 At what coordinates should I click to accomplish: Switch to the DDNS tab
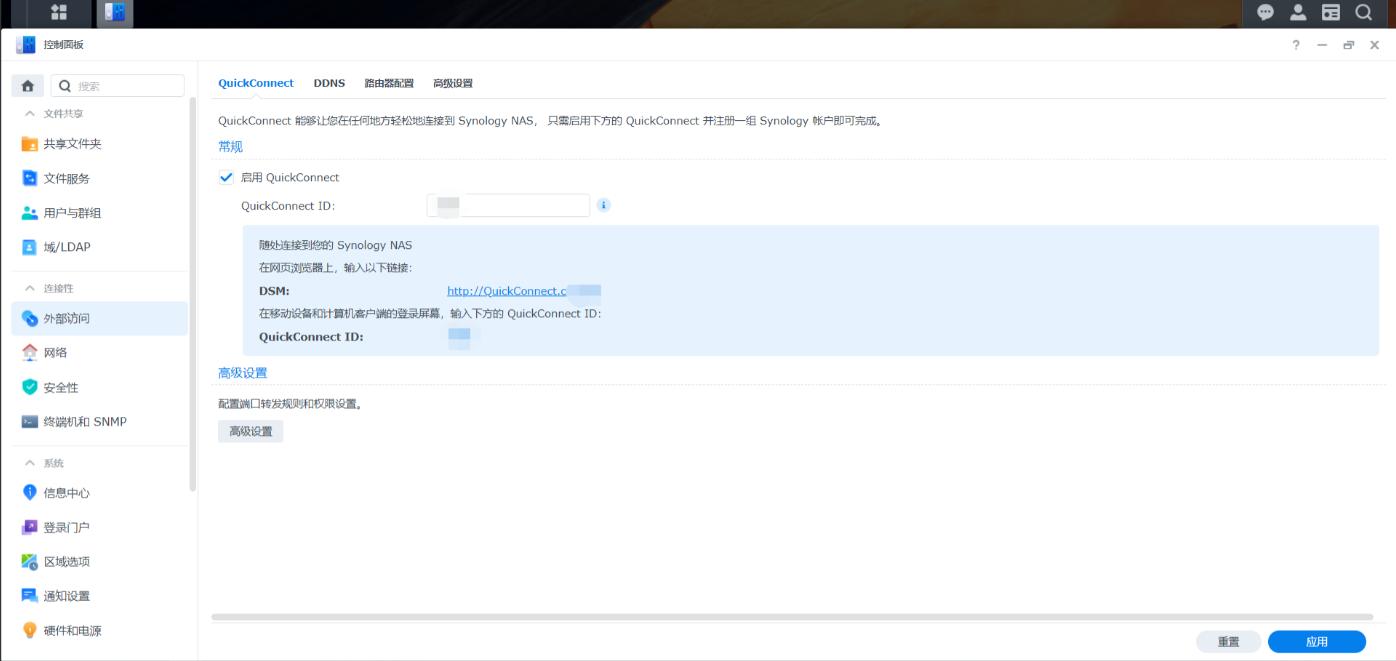(x=329, y=83)
